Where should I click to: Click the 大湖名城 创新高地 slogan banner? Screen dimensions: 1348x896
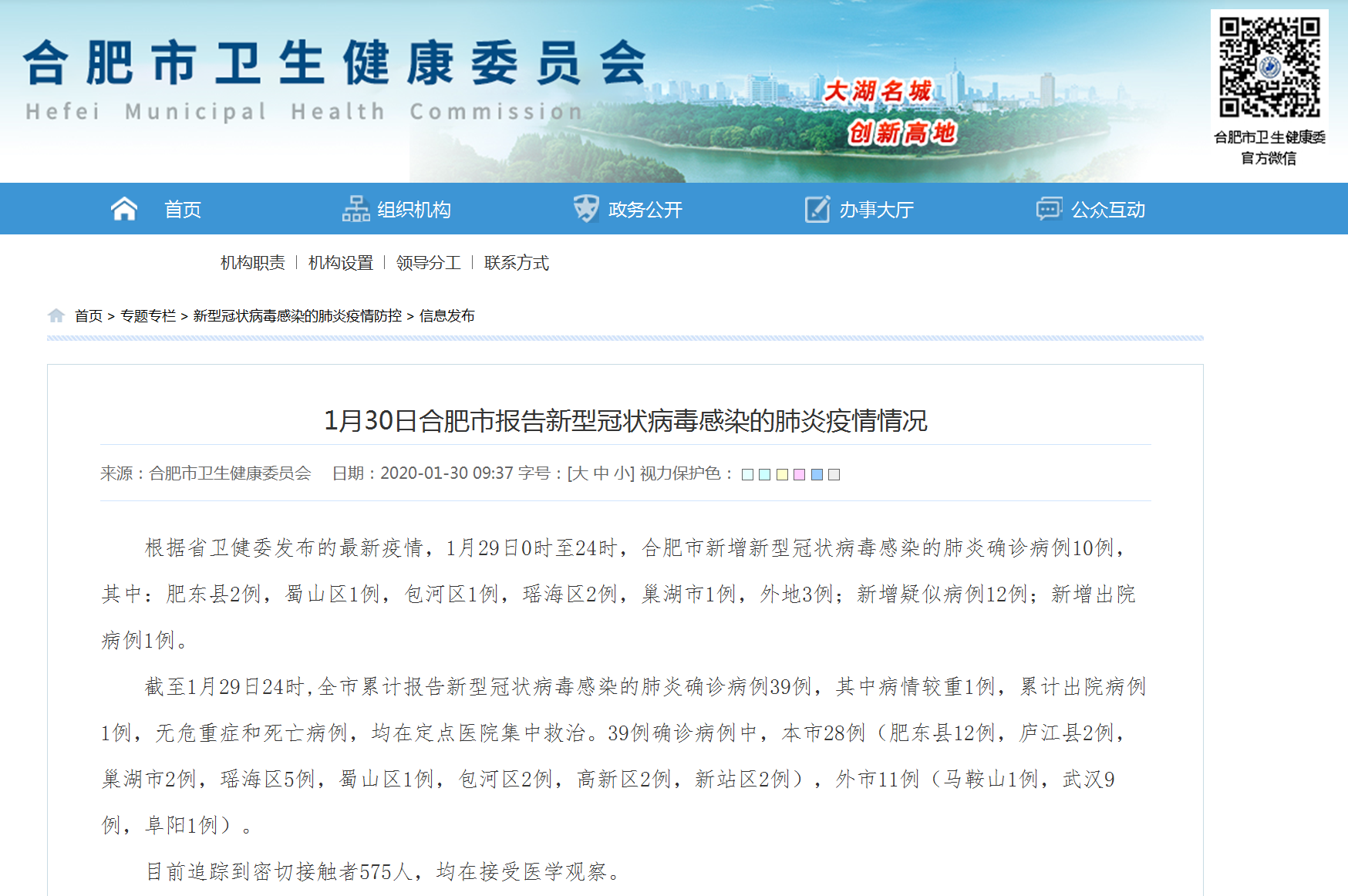click(891, 112)
